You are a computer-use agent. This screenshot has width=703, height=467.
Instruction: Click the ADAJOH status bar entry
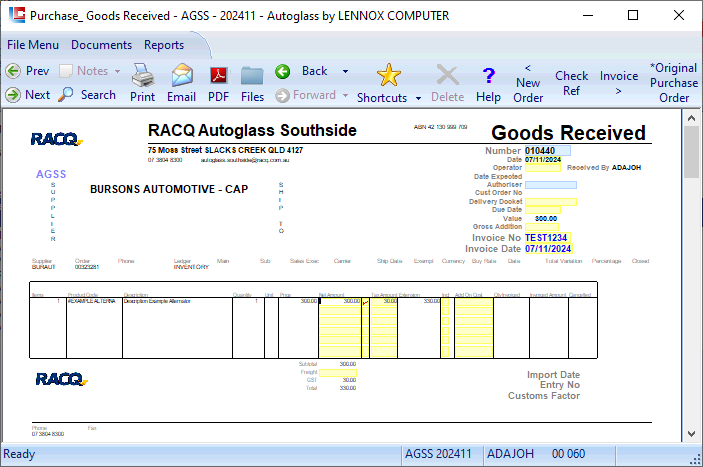[510, 454]
